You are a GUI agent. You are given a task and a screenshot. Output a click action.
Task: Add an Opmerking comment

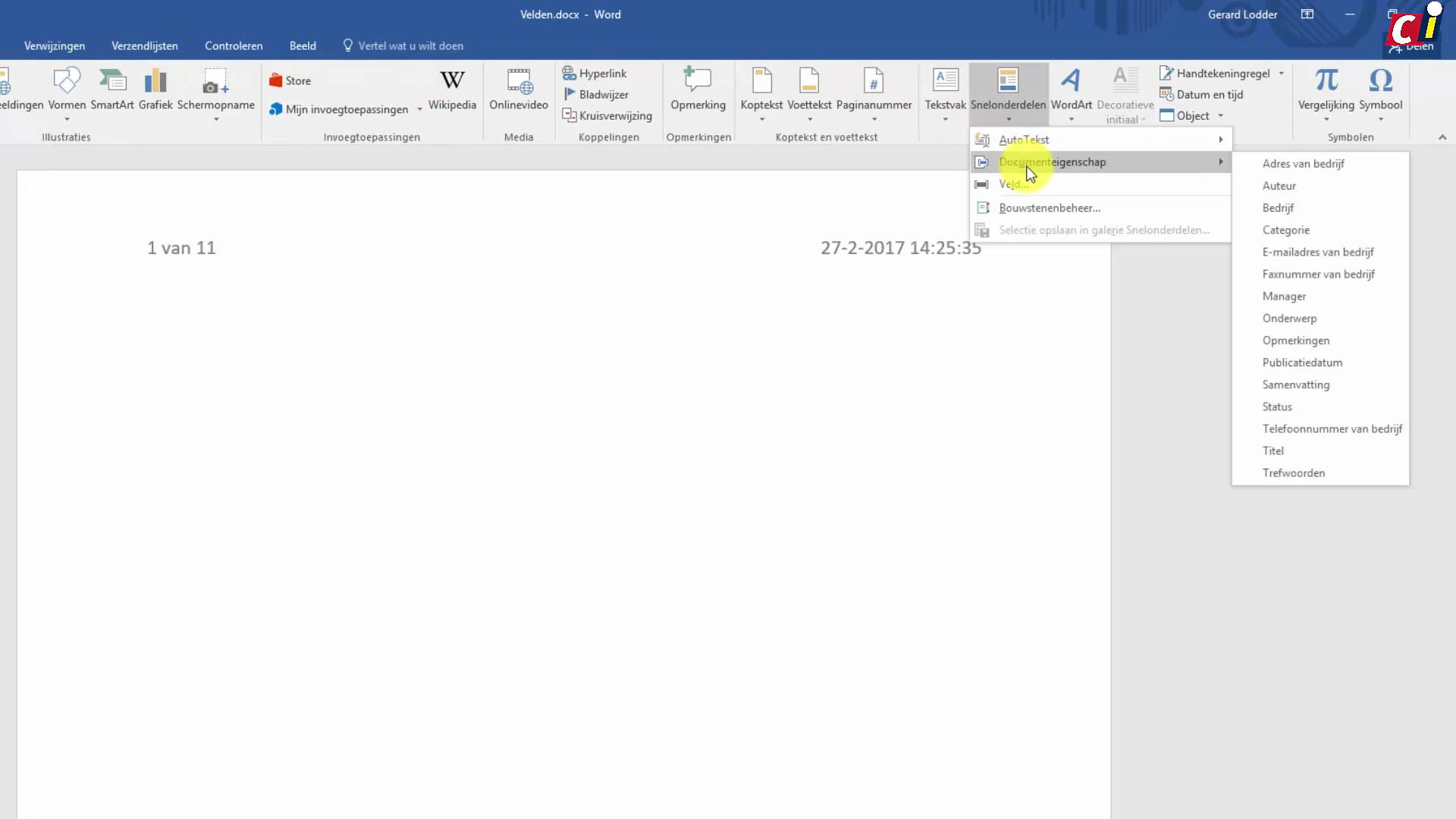(x=698, y=89)
